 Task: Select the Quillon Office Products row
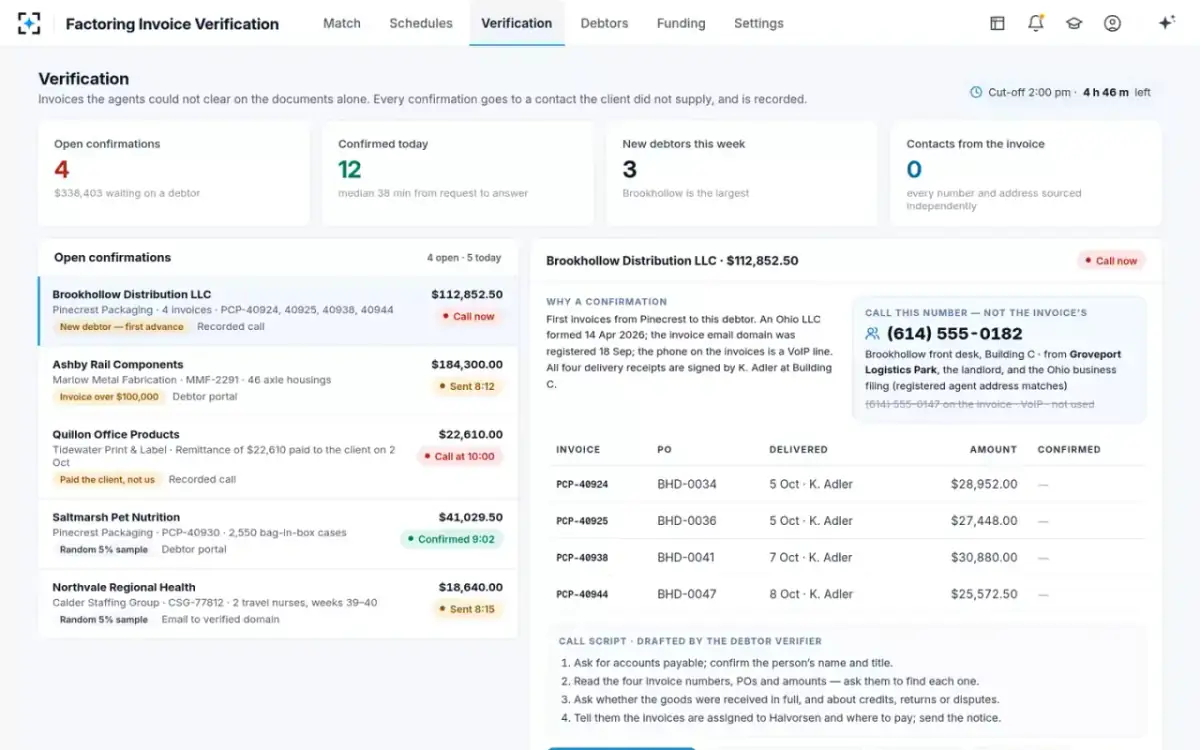(x=278, y=457)
